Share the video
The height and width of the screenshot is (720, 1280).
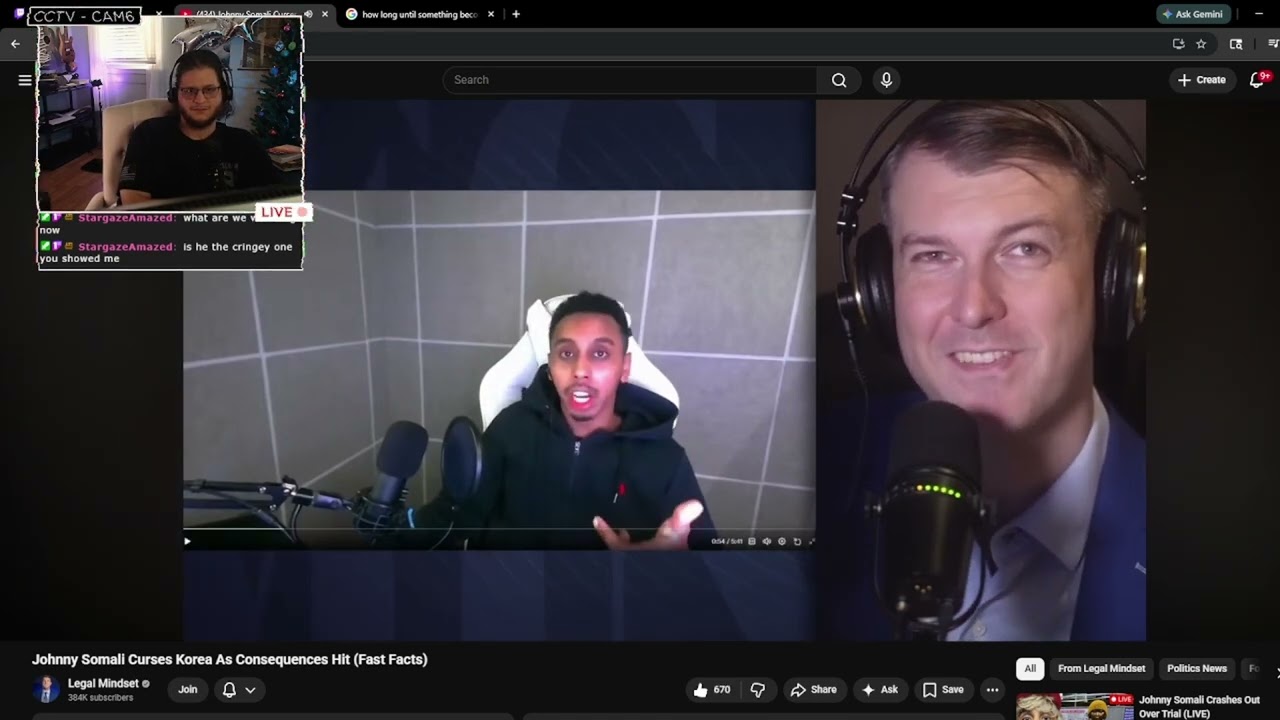(x=813, y=689)
